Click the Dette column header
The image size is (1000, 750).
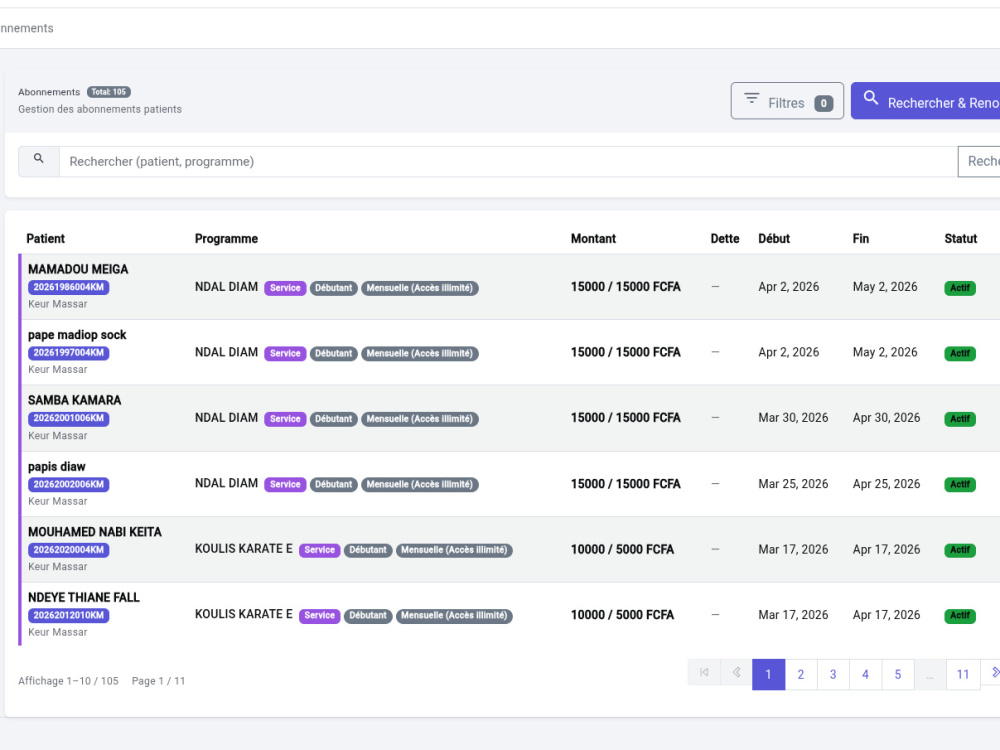(x=724, y=239)
